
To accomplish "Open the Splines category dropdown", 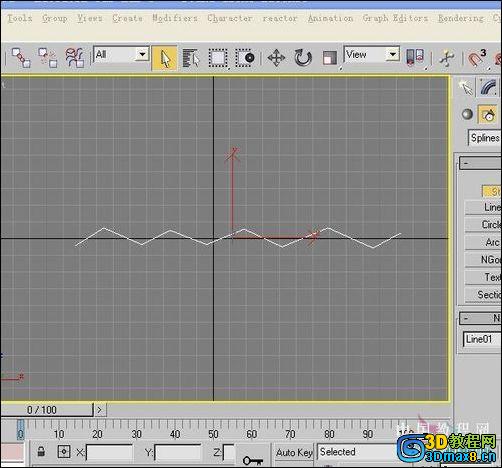I will coord(485,138).
